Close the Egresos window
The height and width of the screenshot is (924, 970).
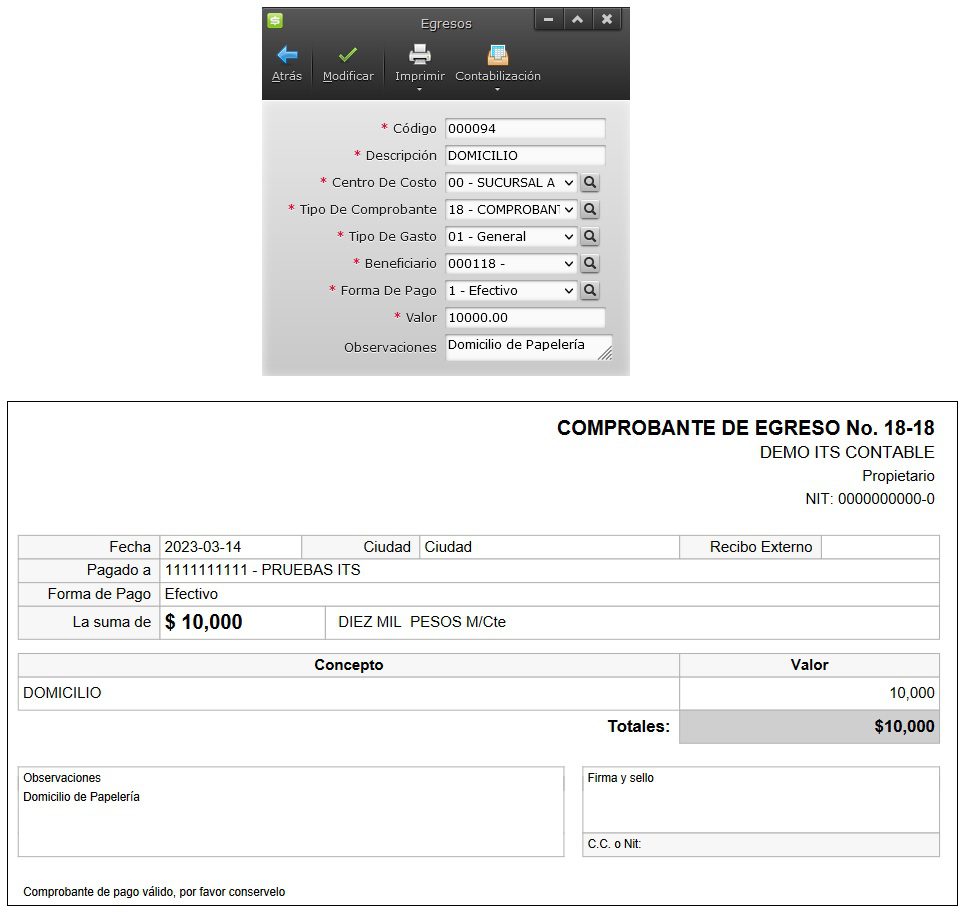pos(607,19)
